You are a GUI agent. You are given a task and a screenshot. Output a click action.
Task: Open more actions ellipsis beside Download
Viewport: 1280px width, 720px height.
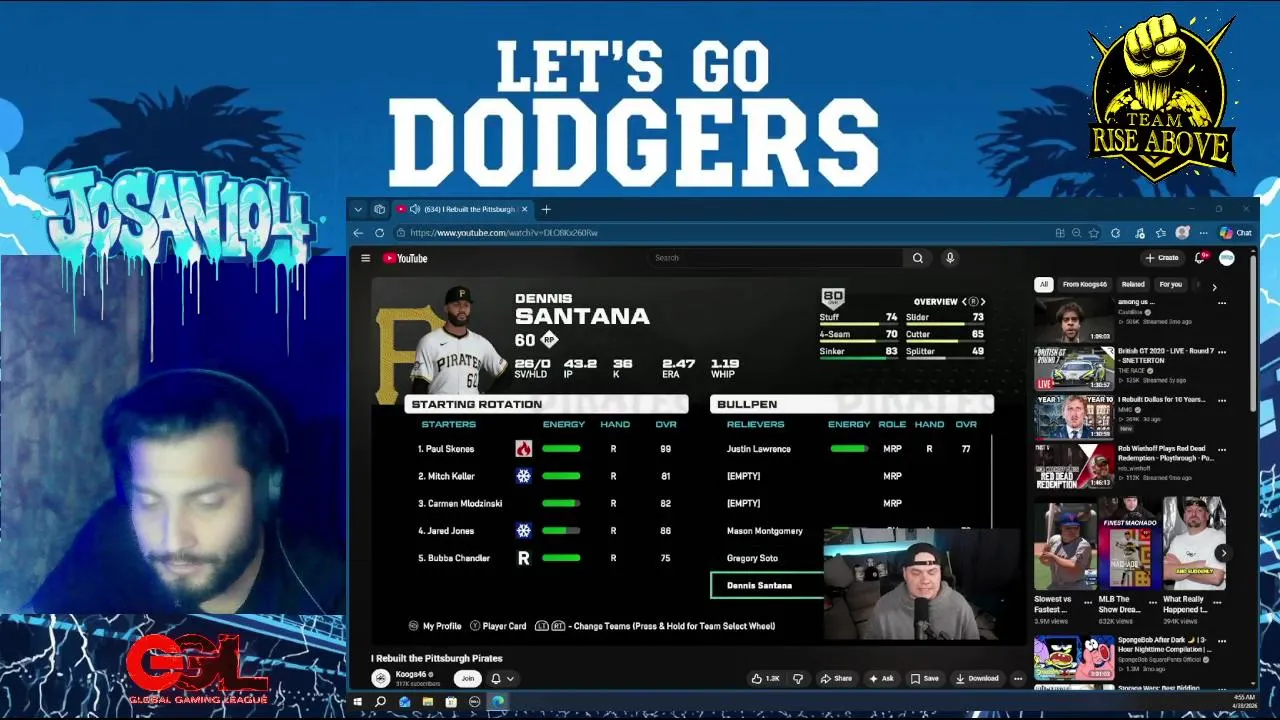click(1018, 678)
